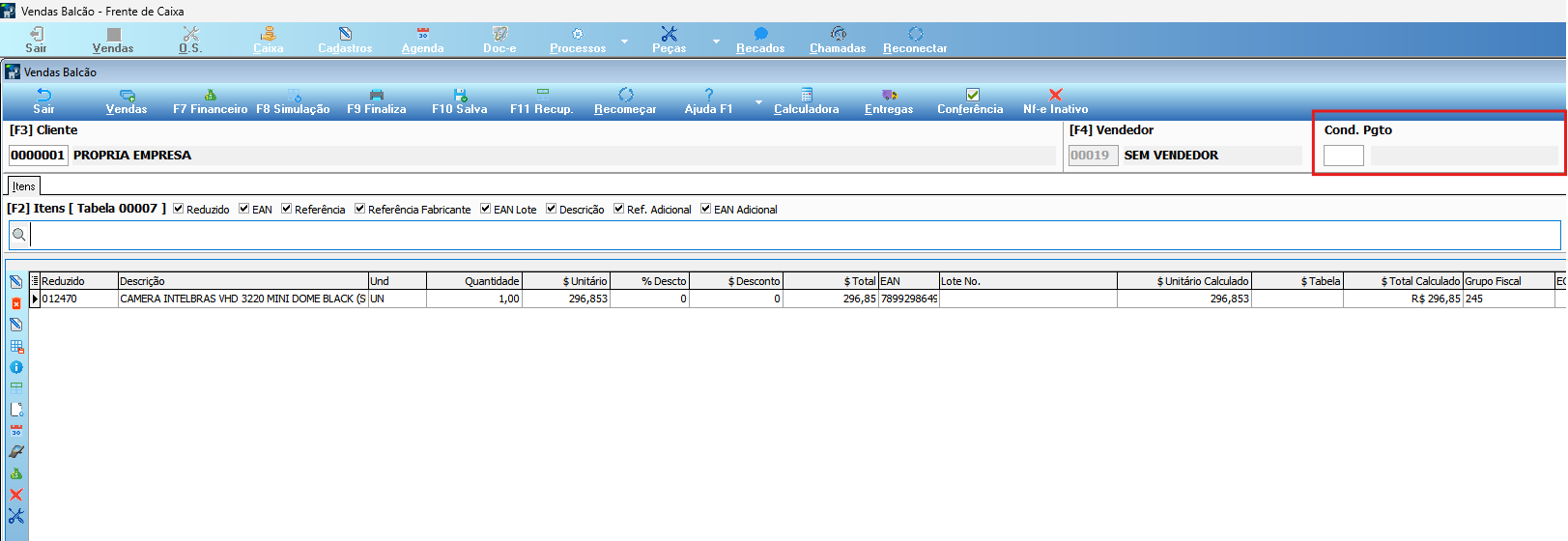Click the barcode scanner icon in side toolbar
Screen dimensions: 1568x541
[15, 452]
